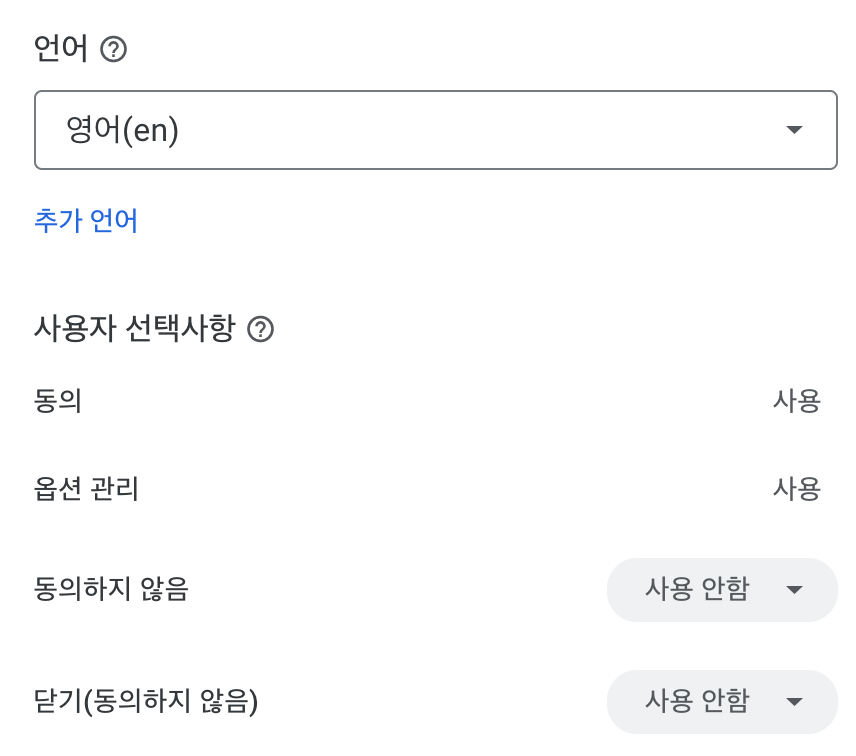Click the 사용자 선택사항 section heading
856x756 pixels.
click(x=135, y=328)
